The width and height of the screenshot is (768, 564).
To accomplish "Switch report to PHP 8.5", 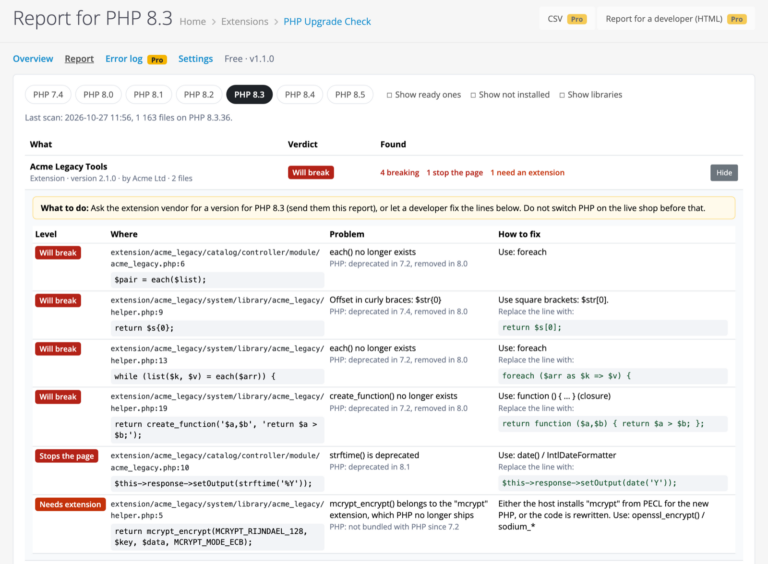I will coord(350,94).
